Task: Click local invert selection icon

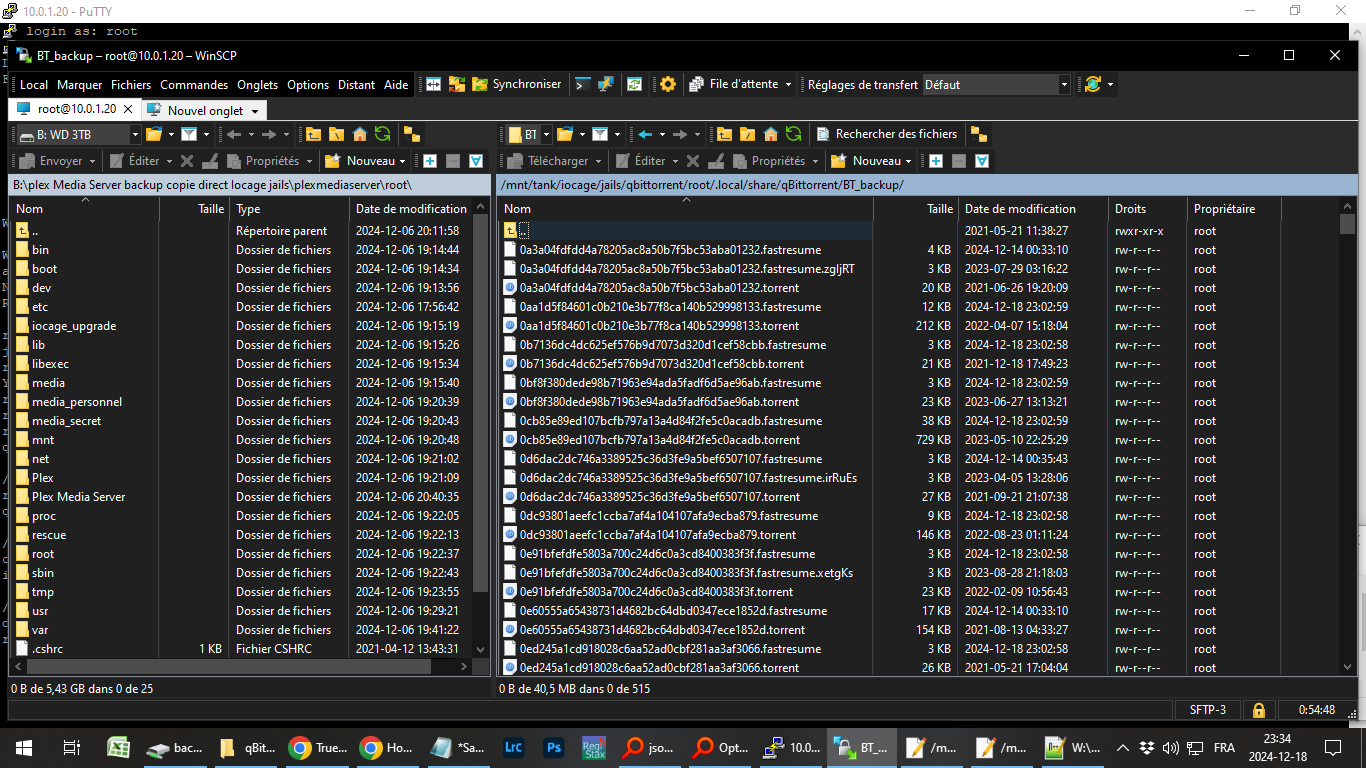Action: (x=476, y=161)
